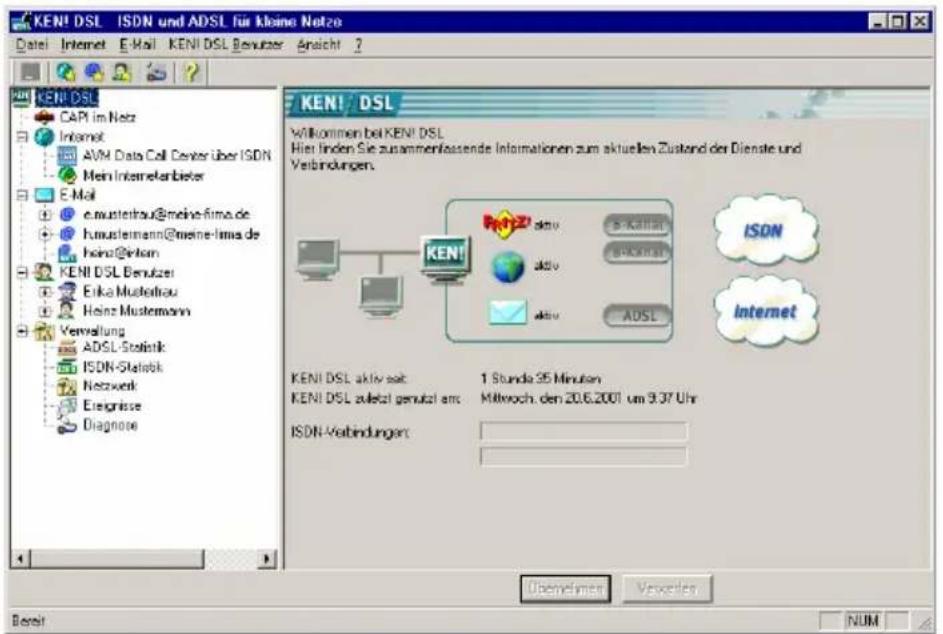This screenshot has width=943, height=634.
Task: Click the first B-Kanal button
Action: tap(637, 226)
